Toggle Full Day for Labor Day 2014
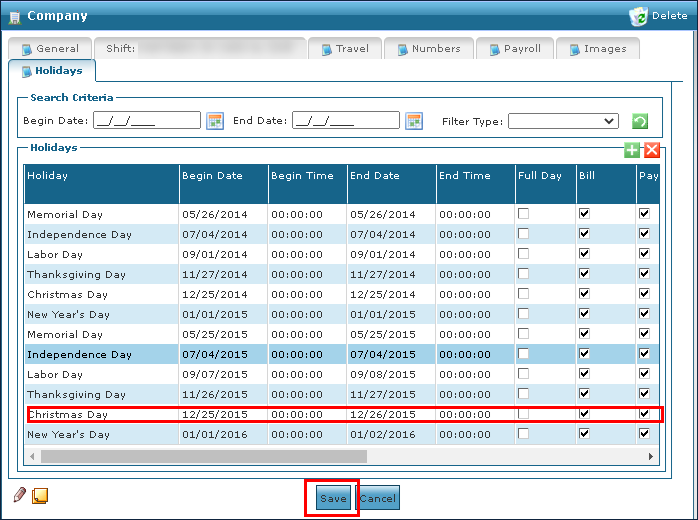Viewport: 698px width, 520px height. 523,254
